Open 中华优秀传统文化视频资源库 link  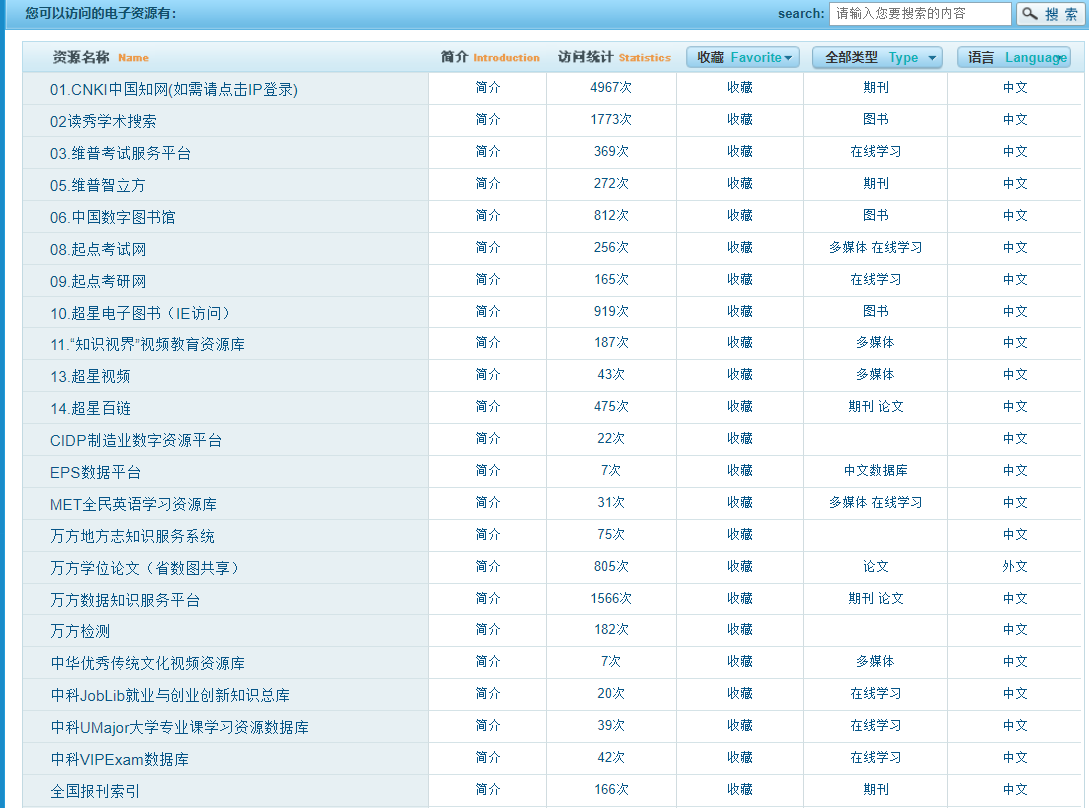[147, 663]
